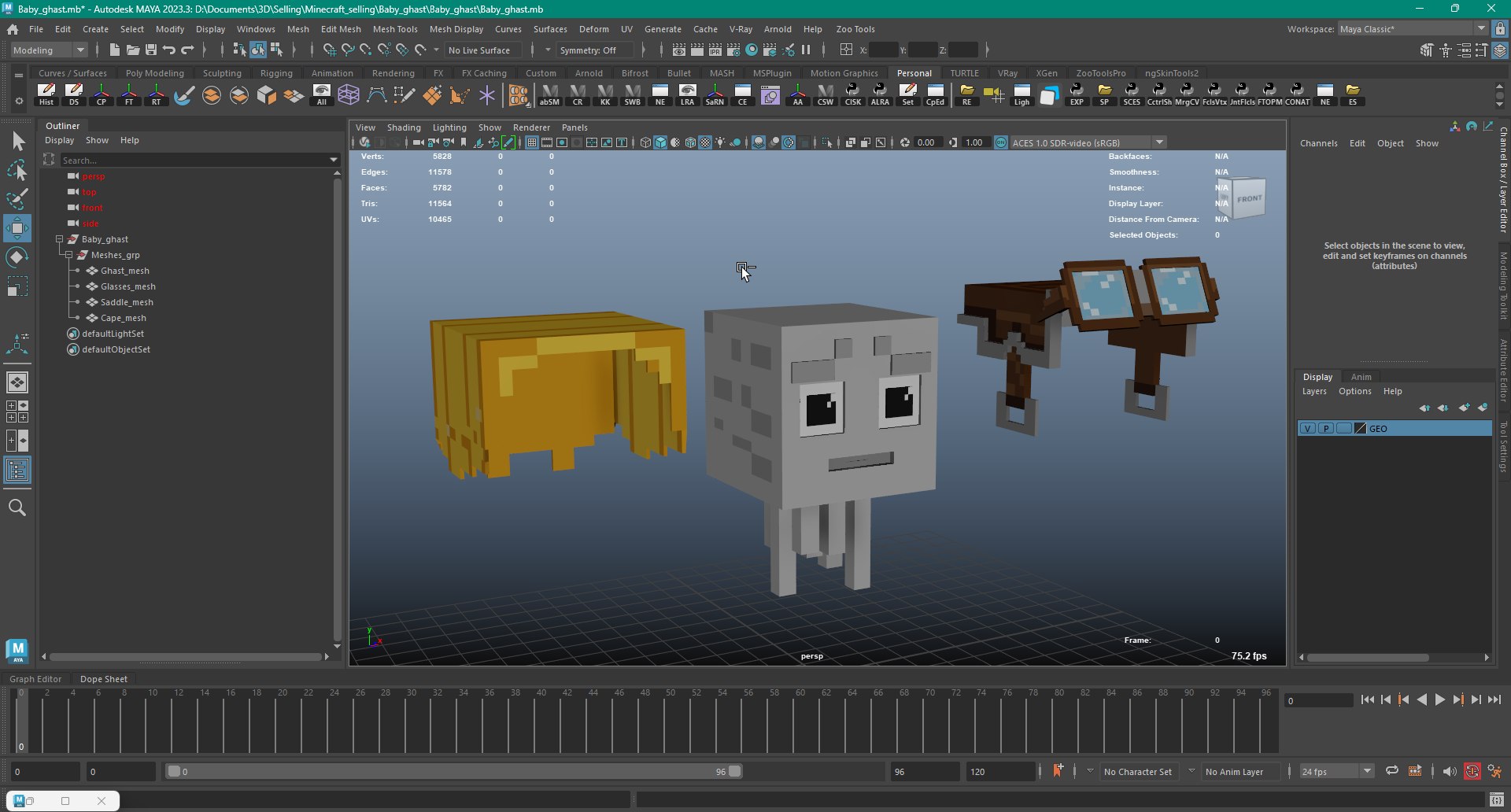Switch to the Poly Modeling shelf tab
Screen dimensions: 1511x812
point(155,72)
